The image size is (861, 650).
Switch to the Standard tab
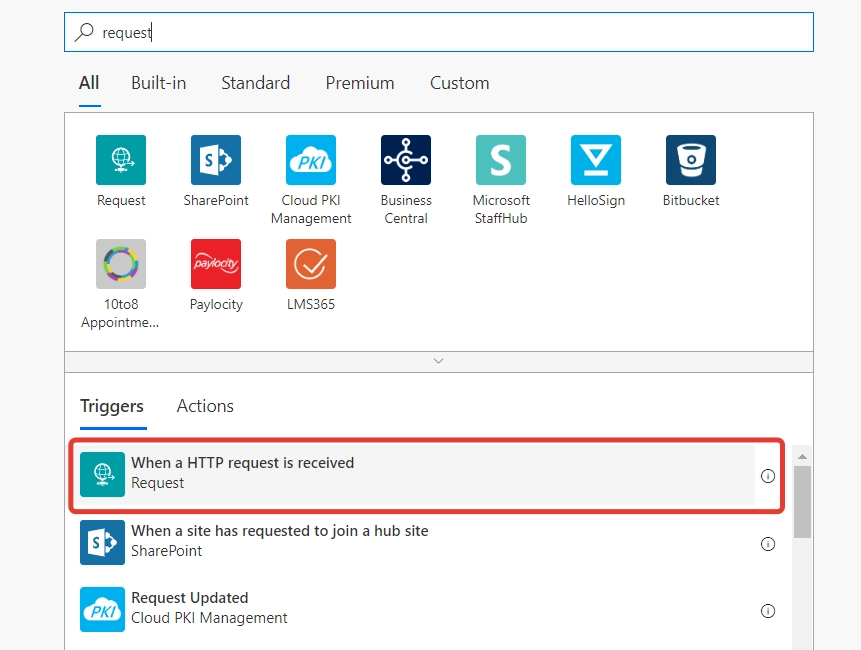pyautogui.click(x=255, y=83)
